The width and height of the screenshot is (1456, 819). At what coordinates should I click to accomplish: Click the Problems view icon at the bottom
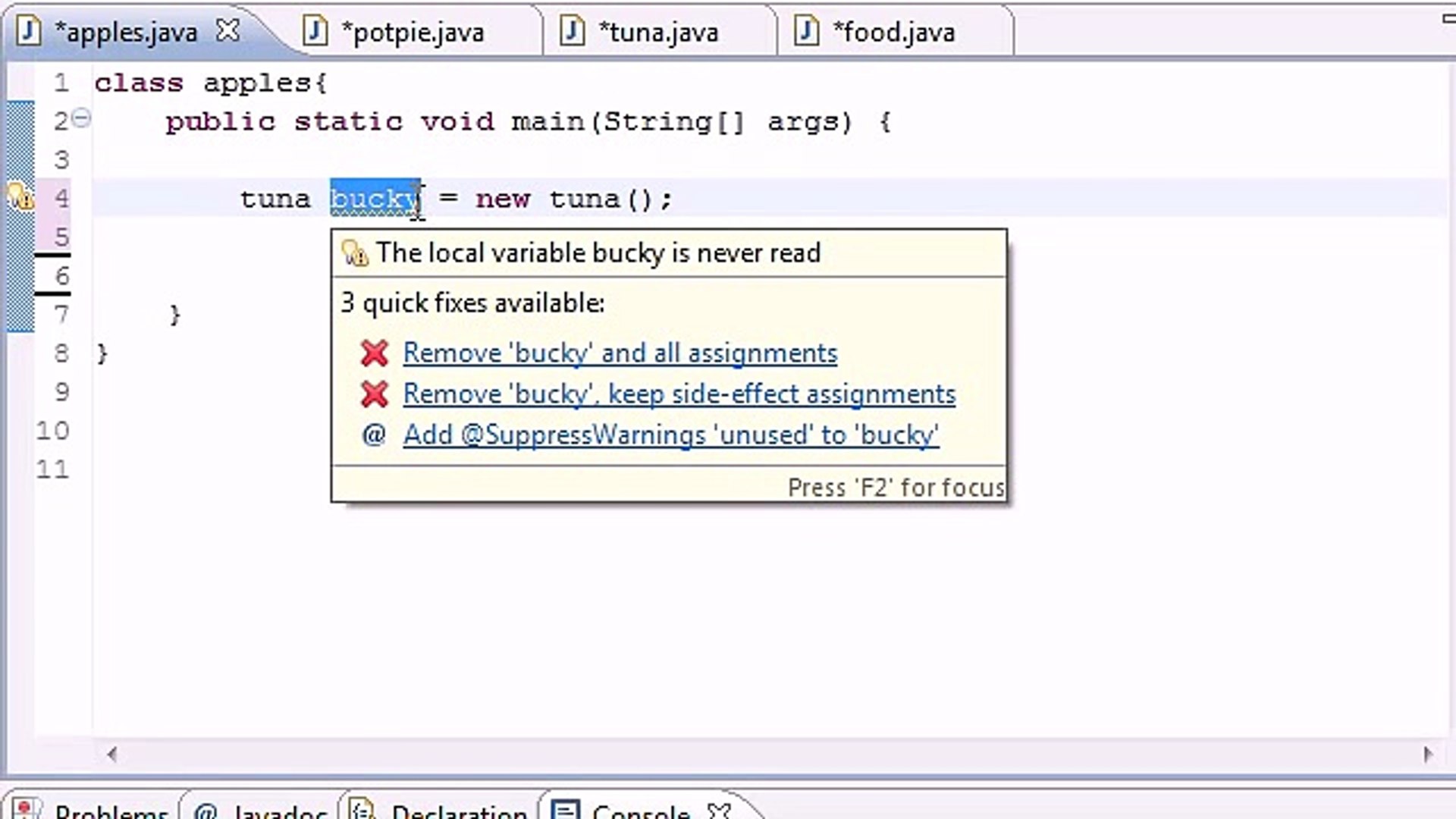[25, 810]
